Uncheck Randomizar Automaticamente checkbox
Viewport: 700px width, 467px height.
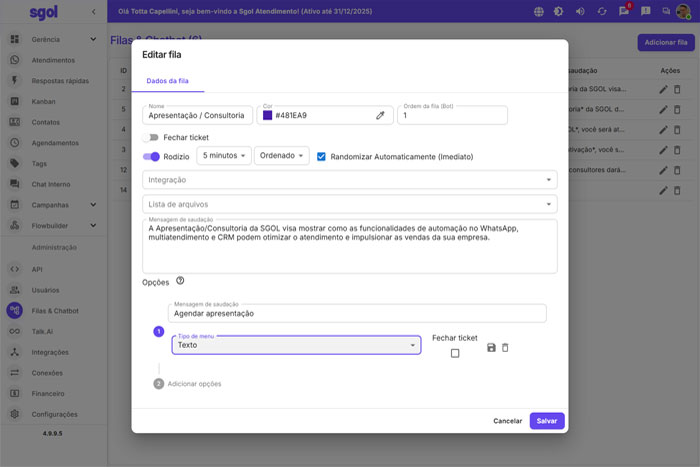click(321, 156)
